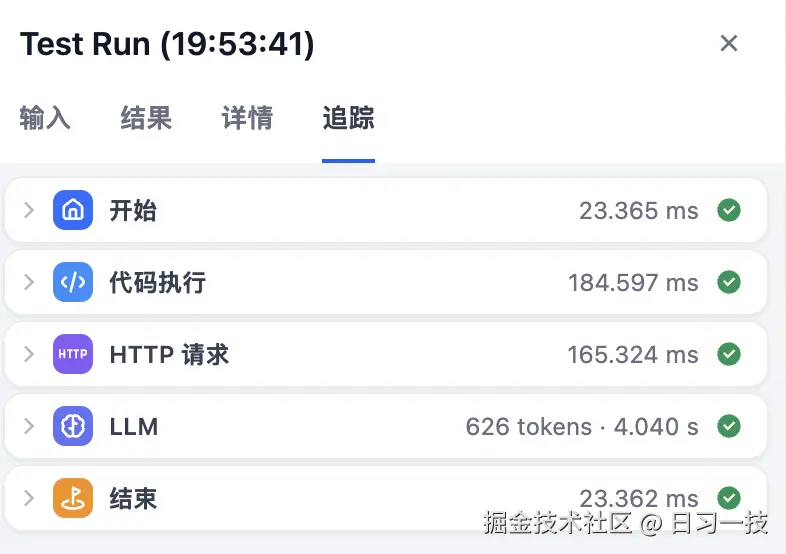Expand the 结束 trace node chevron

[x=29, y=498]
